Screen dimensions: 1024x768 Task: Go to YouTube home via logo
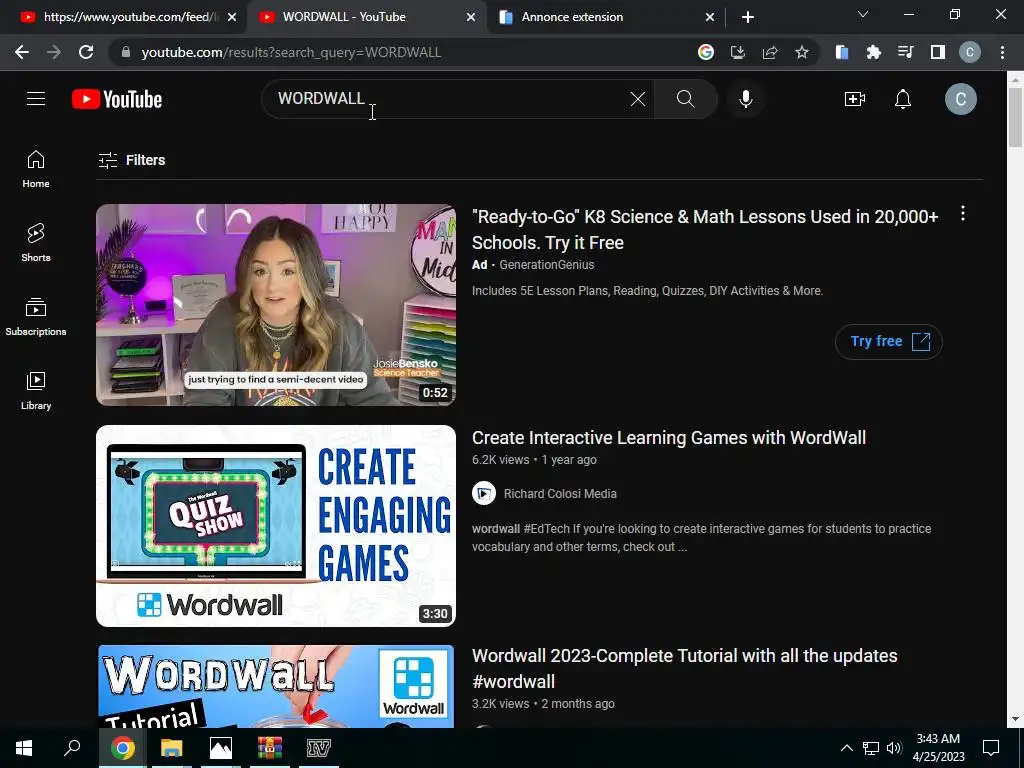coord(117,99)
